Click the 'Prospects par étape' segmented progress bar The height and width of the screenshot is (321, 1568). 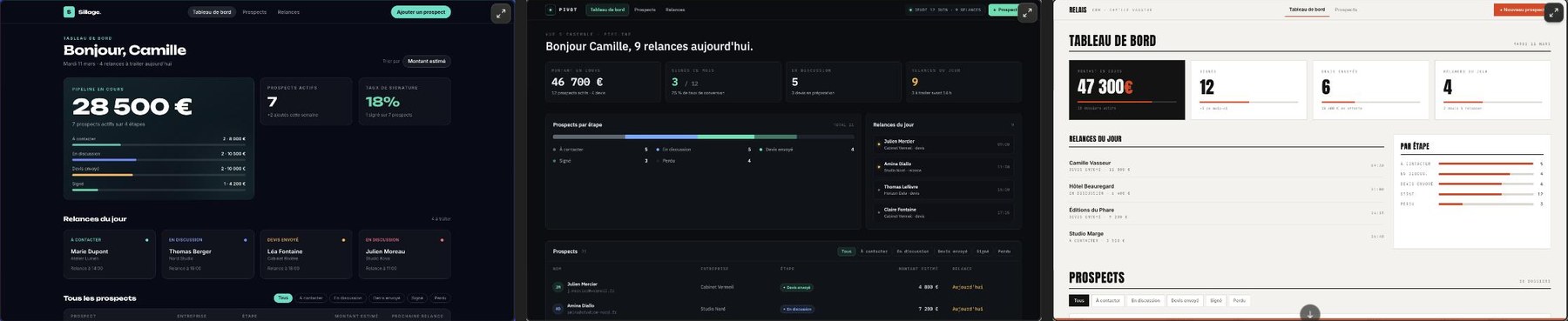pyautogui.click(x=675, y=137)
